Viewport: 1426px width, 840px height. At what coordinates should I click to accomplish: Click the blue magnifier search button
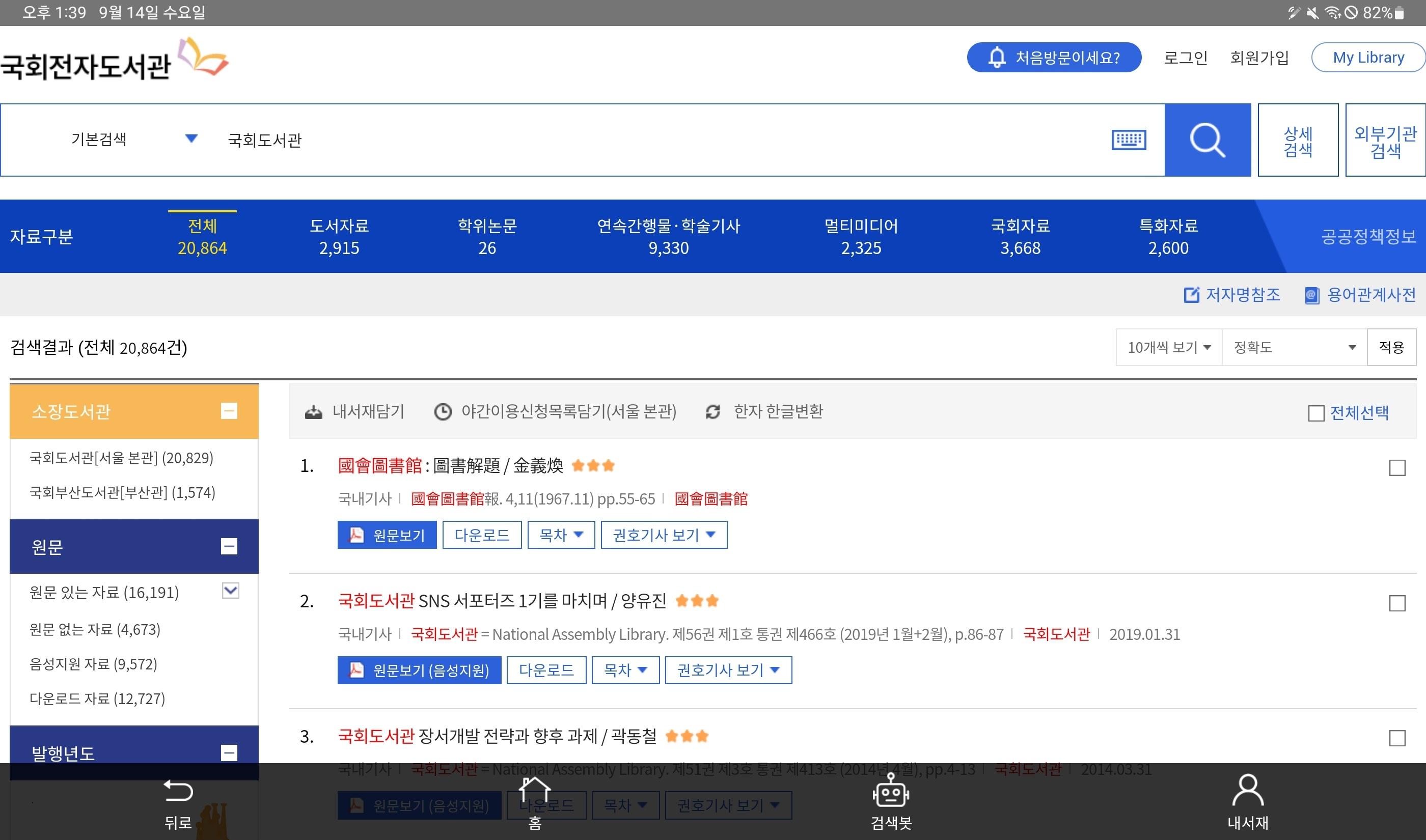1207,140
